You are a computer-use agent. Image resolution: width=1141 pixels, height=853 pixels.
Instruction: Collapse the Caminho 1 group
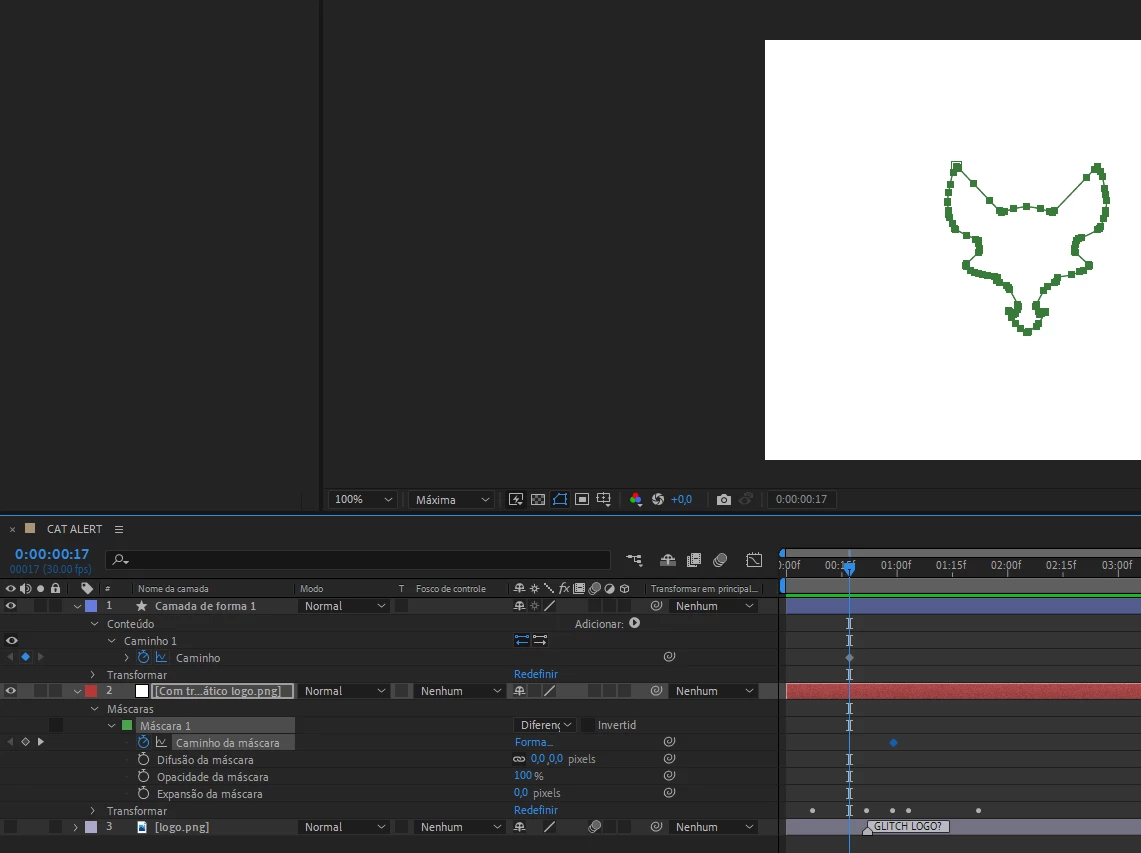point(111,640)
